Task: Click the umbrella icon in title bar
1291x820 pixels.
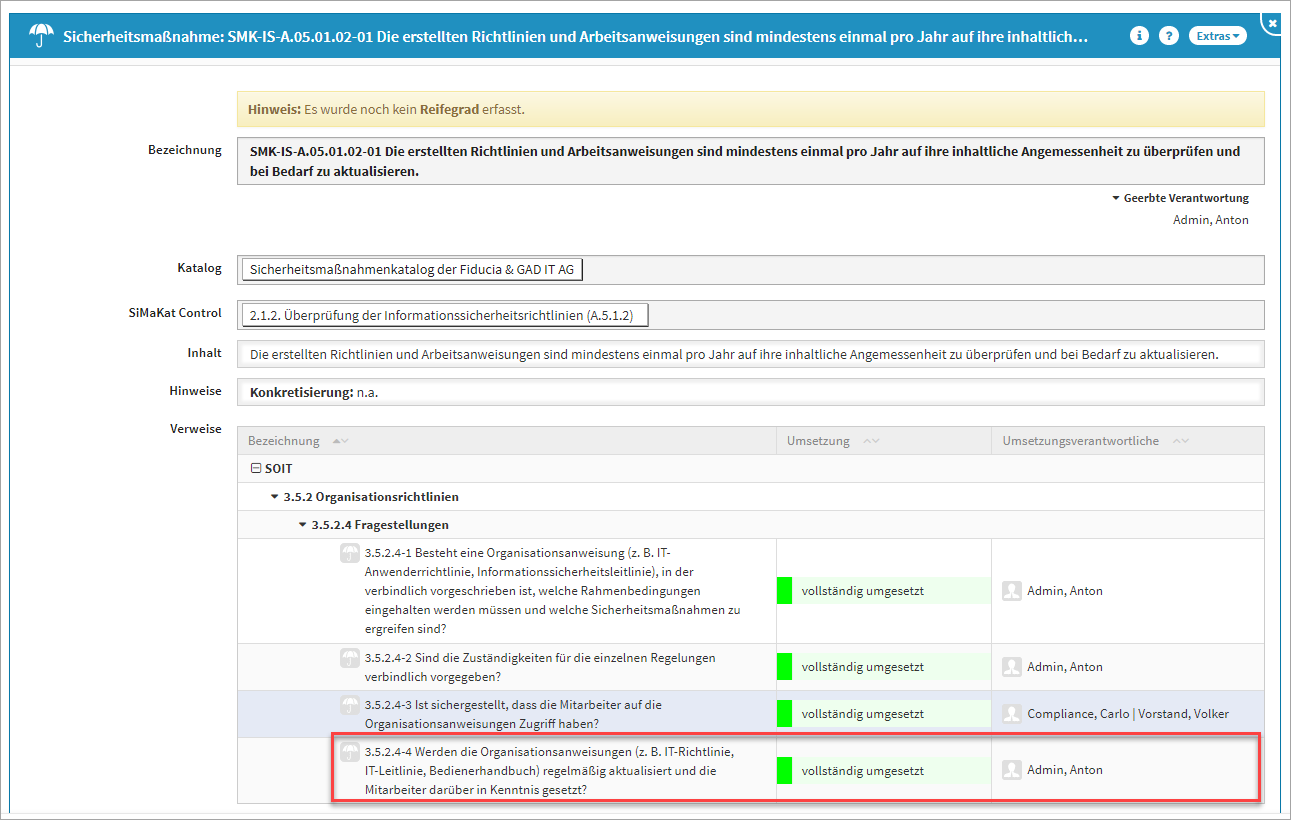Action: tap(42, 36)
